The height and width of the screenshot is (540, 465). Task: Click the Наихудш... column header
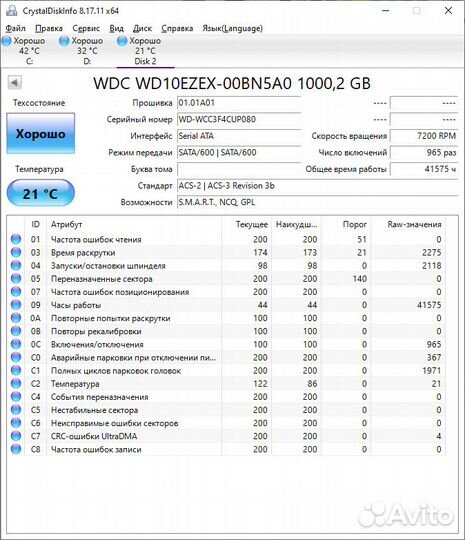(x=297, y=224)
